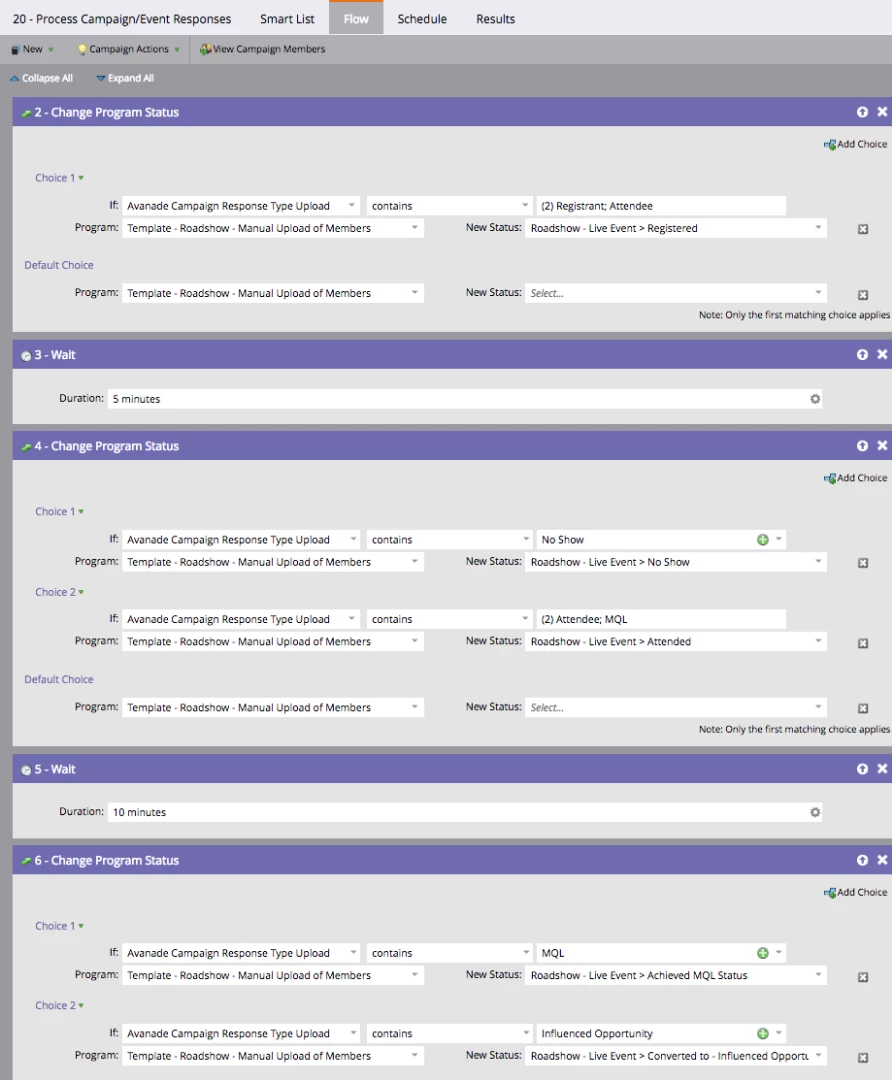Screen dimensions: 892x1080
Task: Open MQL value options arrow
Action: pyautogui.click(x=778, y=953)
